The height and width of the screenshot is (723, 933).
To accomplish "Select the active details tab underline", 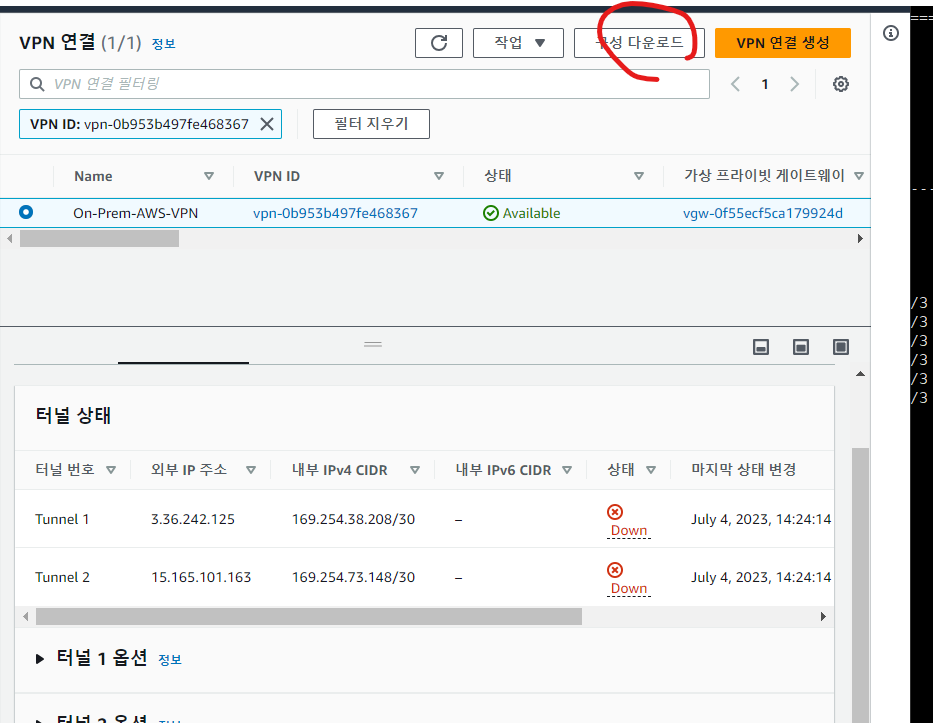I will pos(183,362).
